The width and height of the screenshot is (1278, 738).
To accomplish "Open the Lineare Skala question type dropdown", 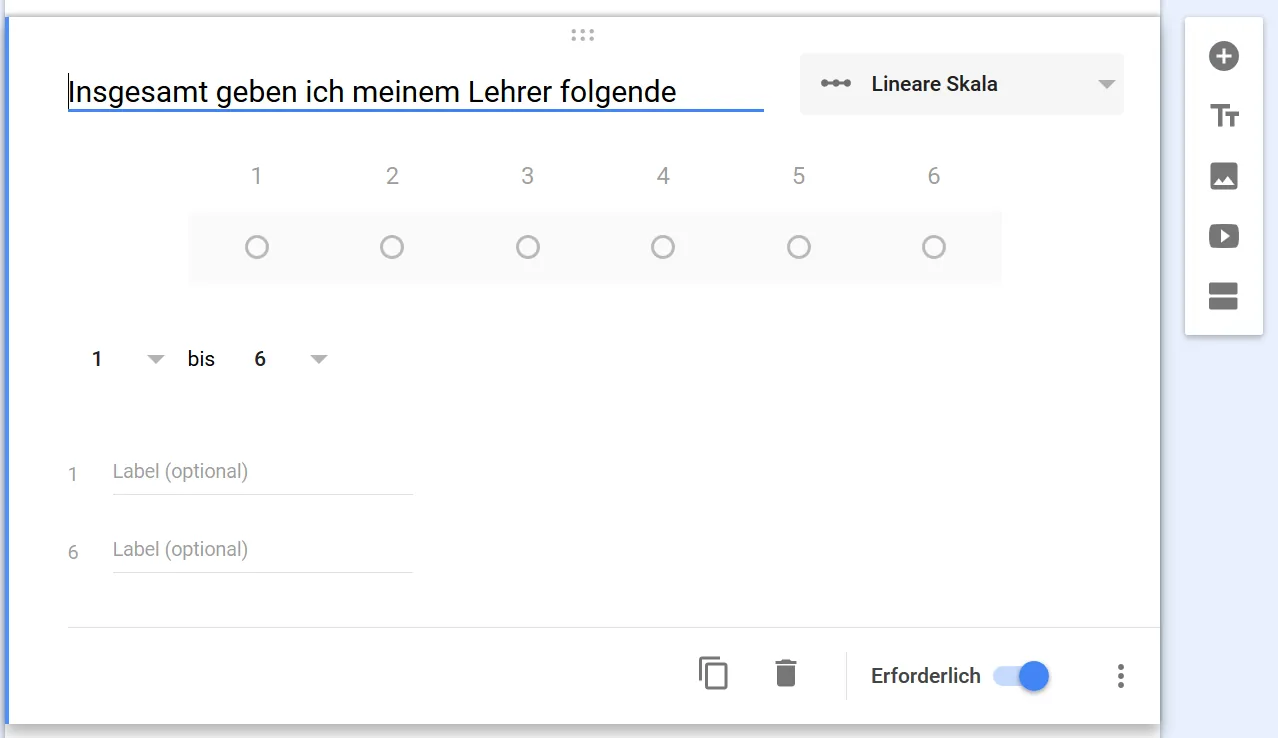I will [x=962, y=84].
